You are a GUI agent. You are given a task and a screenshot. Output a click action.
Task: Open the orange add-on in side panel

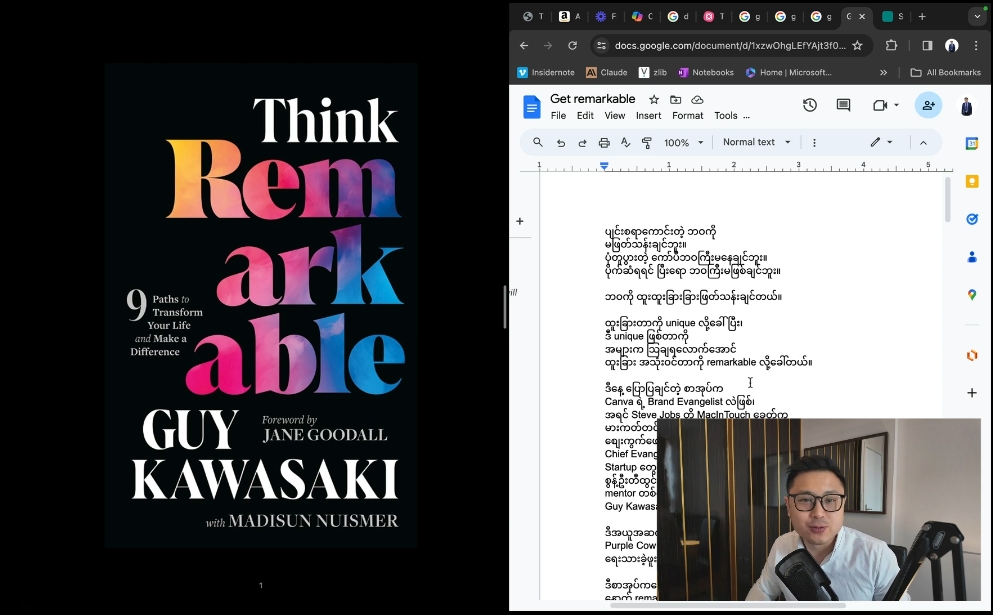[x=972, y=355]
